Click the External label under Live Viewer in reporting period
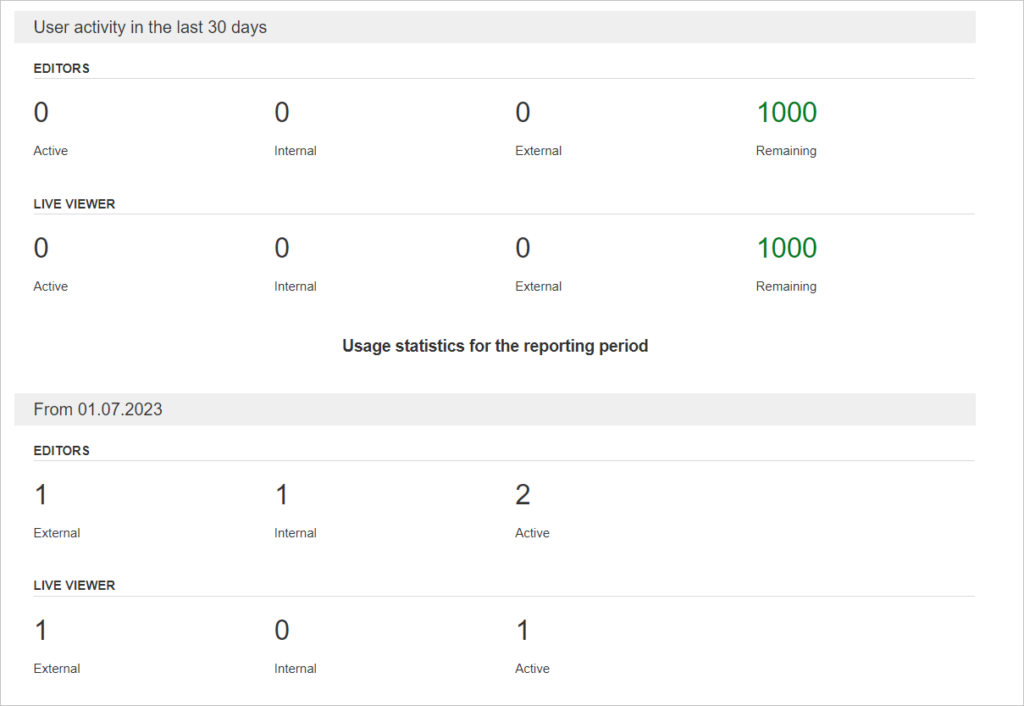 pos(57,669)
